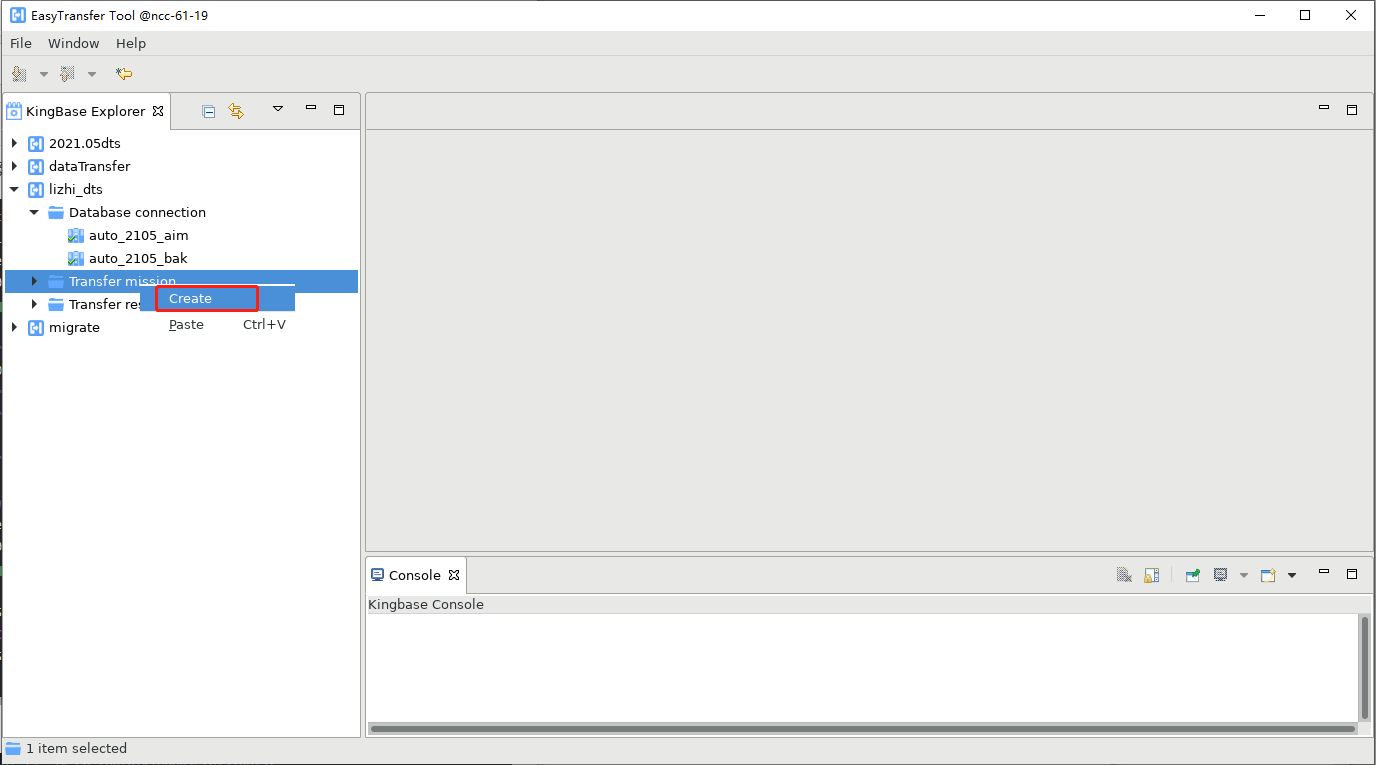Select the Console tab
The width and height of the screenshot is (1376, 765).
tap(415, 575)
